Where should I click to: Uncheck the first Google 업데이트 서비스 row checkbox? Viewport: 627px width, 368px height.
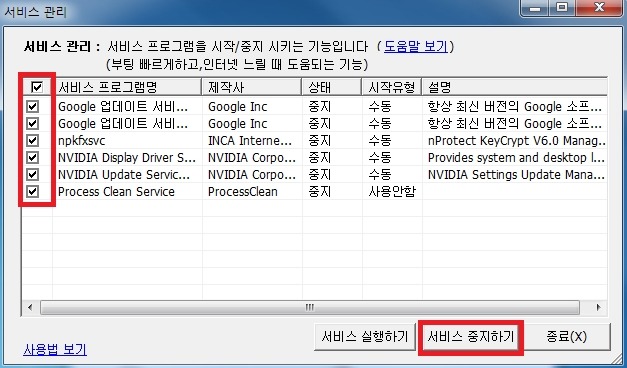(x=32, y=106)
